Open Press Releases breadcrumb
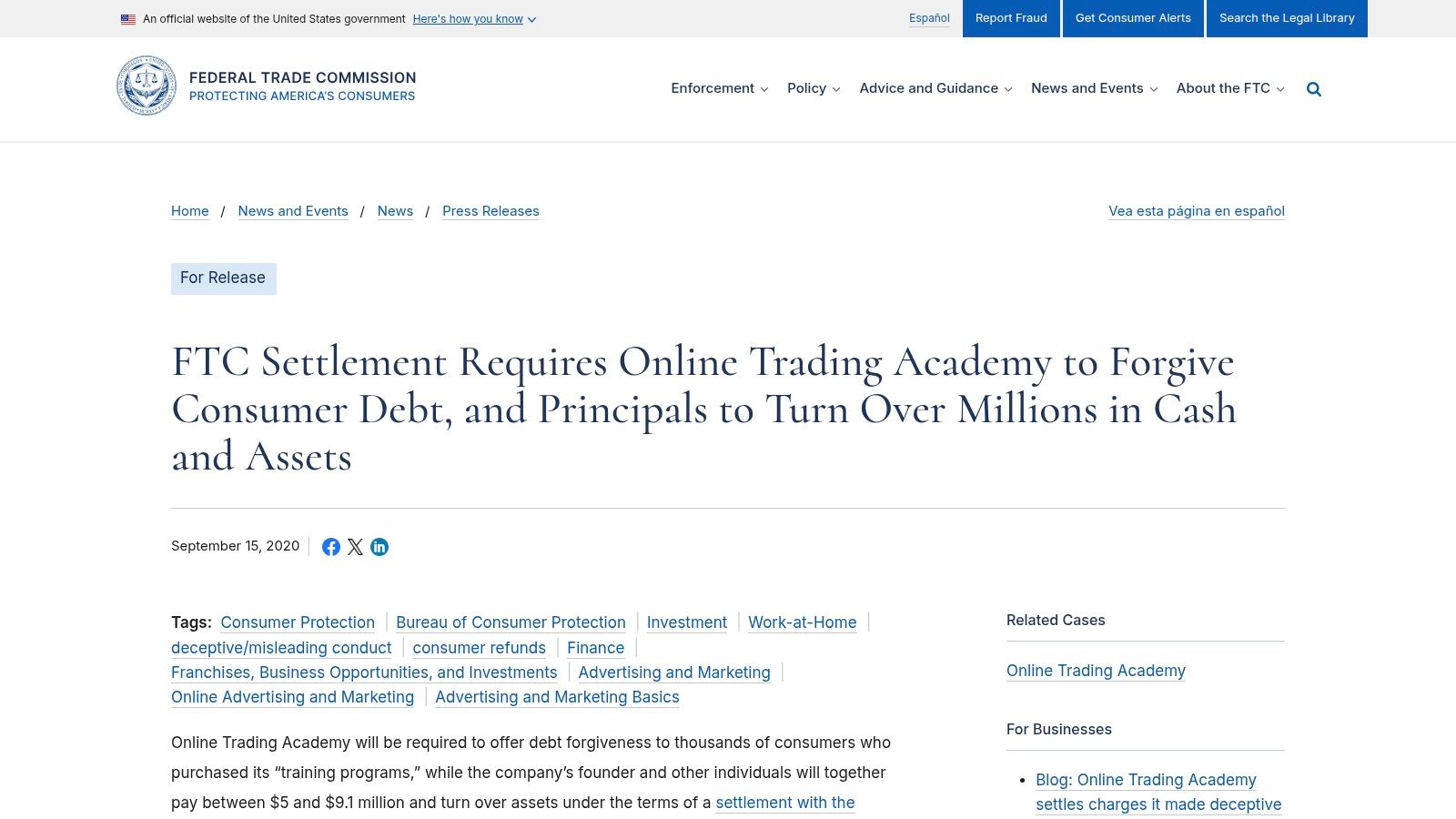The width and height of the screenshot is (1456, 819). [x=490, y=211]
